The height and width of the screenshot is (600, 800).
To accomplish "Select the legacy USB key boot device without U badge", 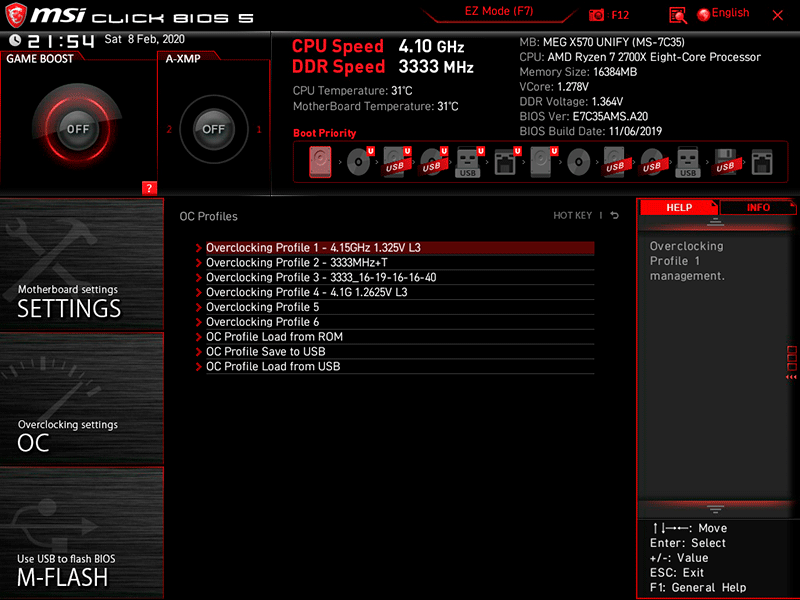I will 688,162.
